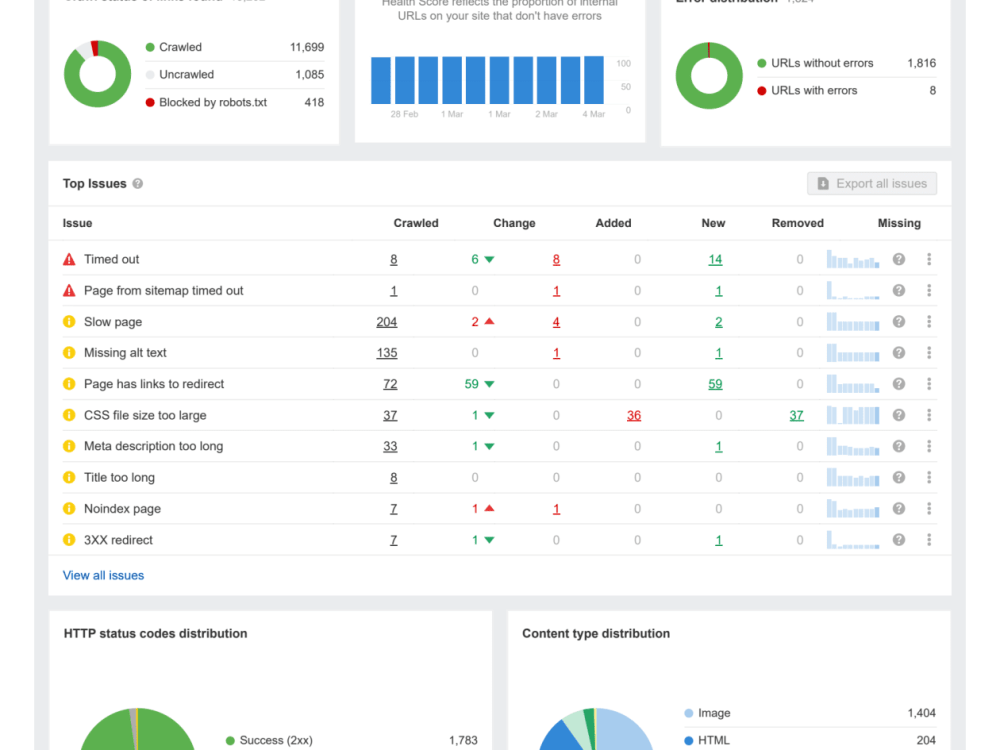Click missing count 37 in CSS file size row
The height and width of the screenshot is (750, 1000).
point(797,415)
